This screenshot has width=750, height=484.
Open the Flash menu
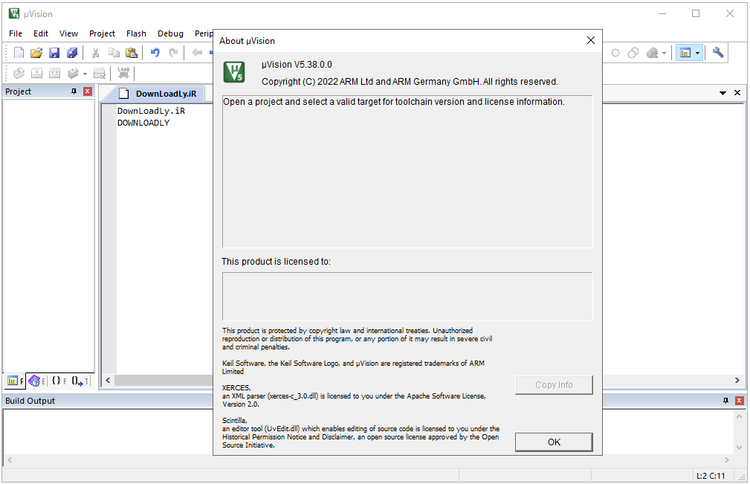click(136, 33)
